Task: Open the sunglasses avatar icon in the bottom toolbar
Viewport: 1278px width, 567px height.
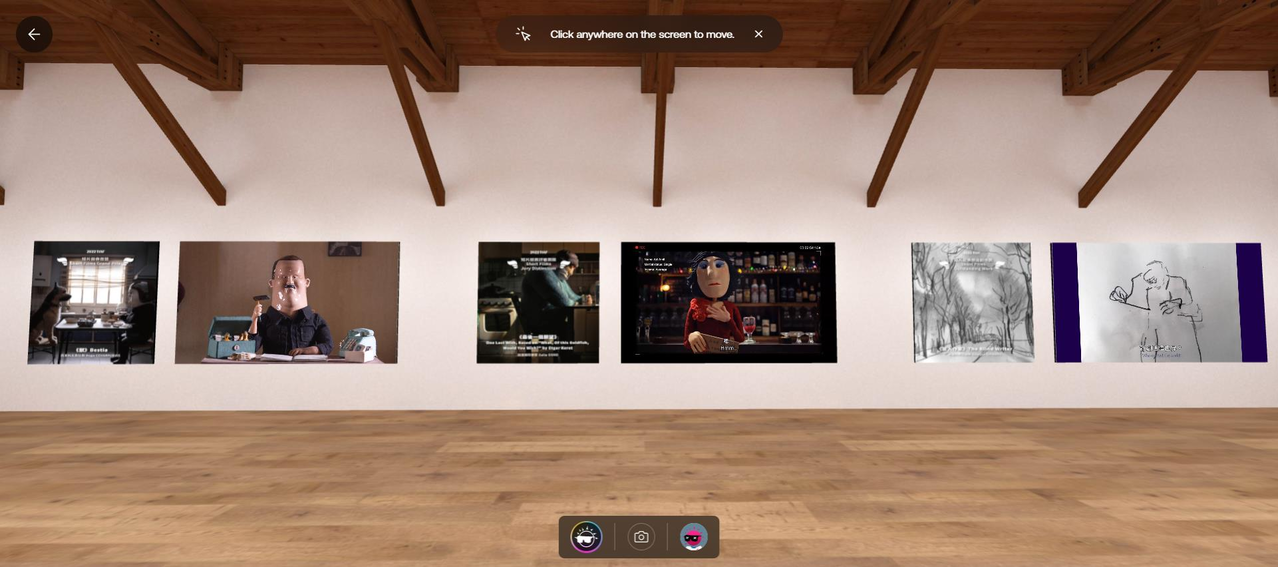Action: click(x=586, y=537)
